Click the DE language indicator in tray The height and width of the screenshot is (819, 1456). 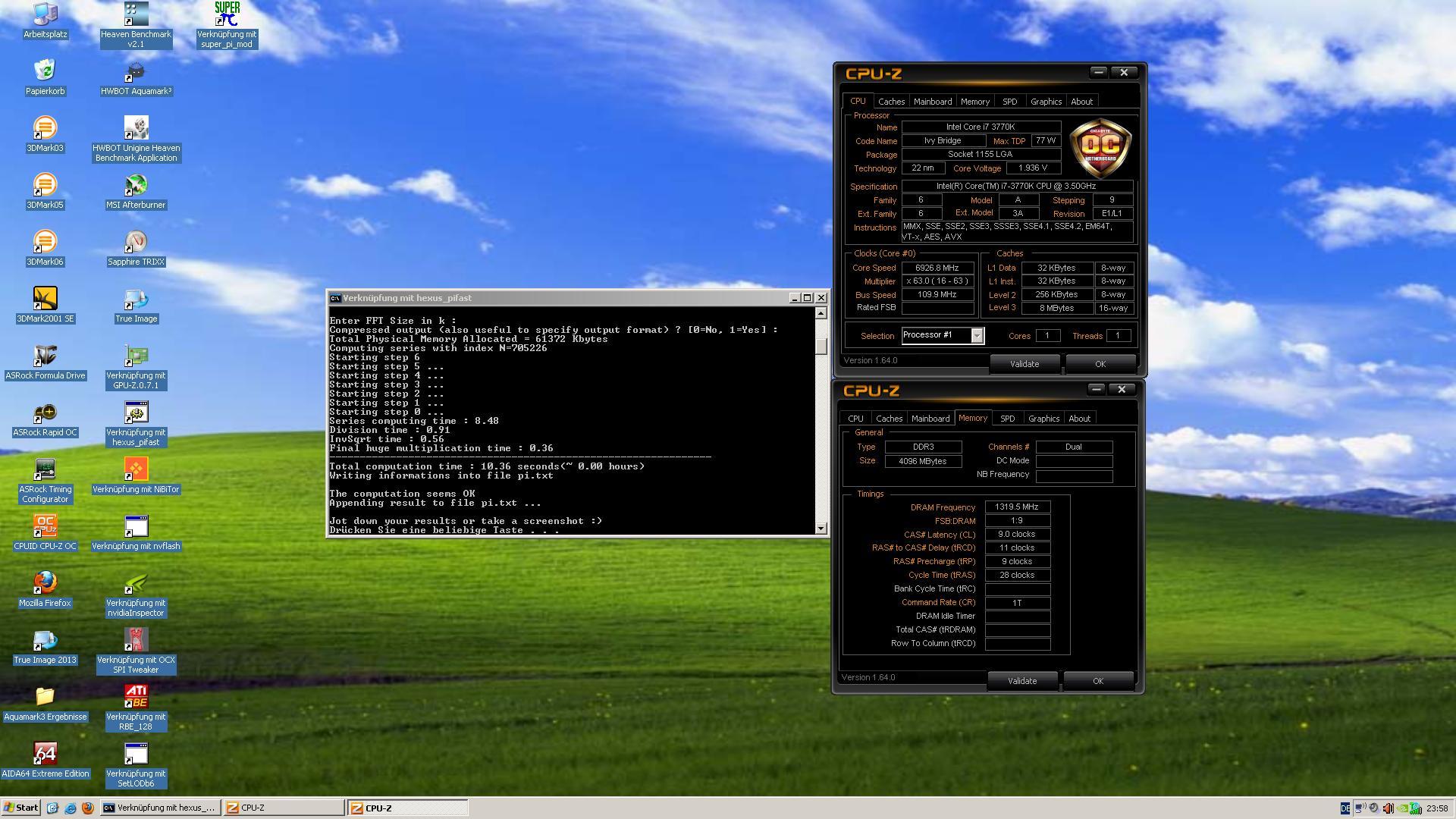(1345, 808)
